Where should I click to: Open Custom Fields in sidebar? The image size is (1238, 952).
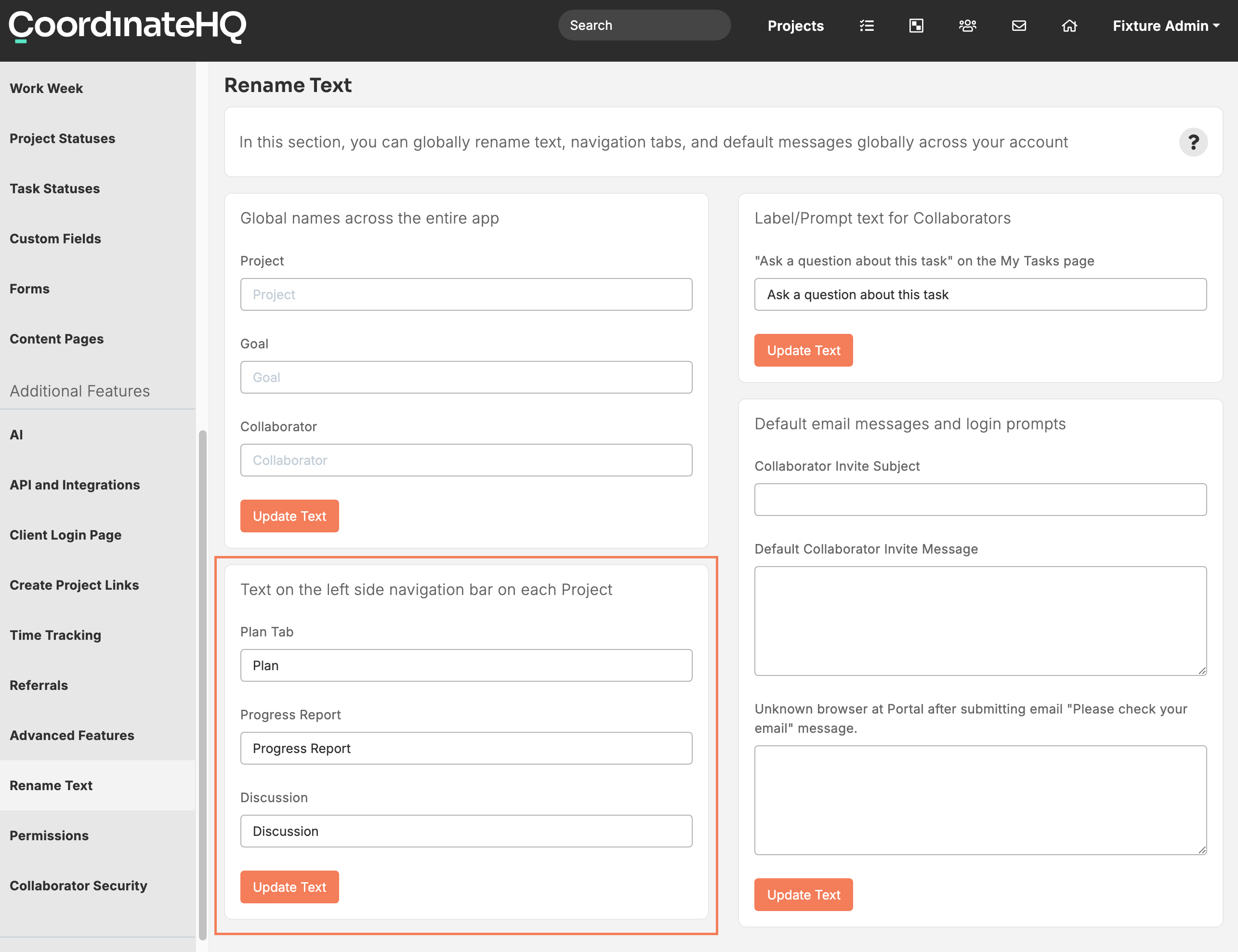(x=97, y=238)
